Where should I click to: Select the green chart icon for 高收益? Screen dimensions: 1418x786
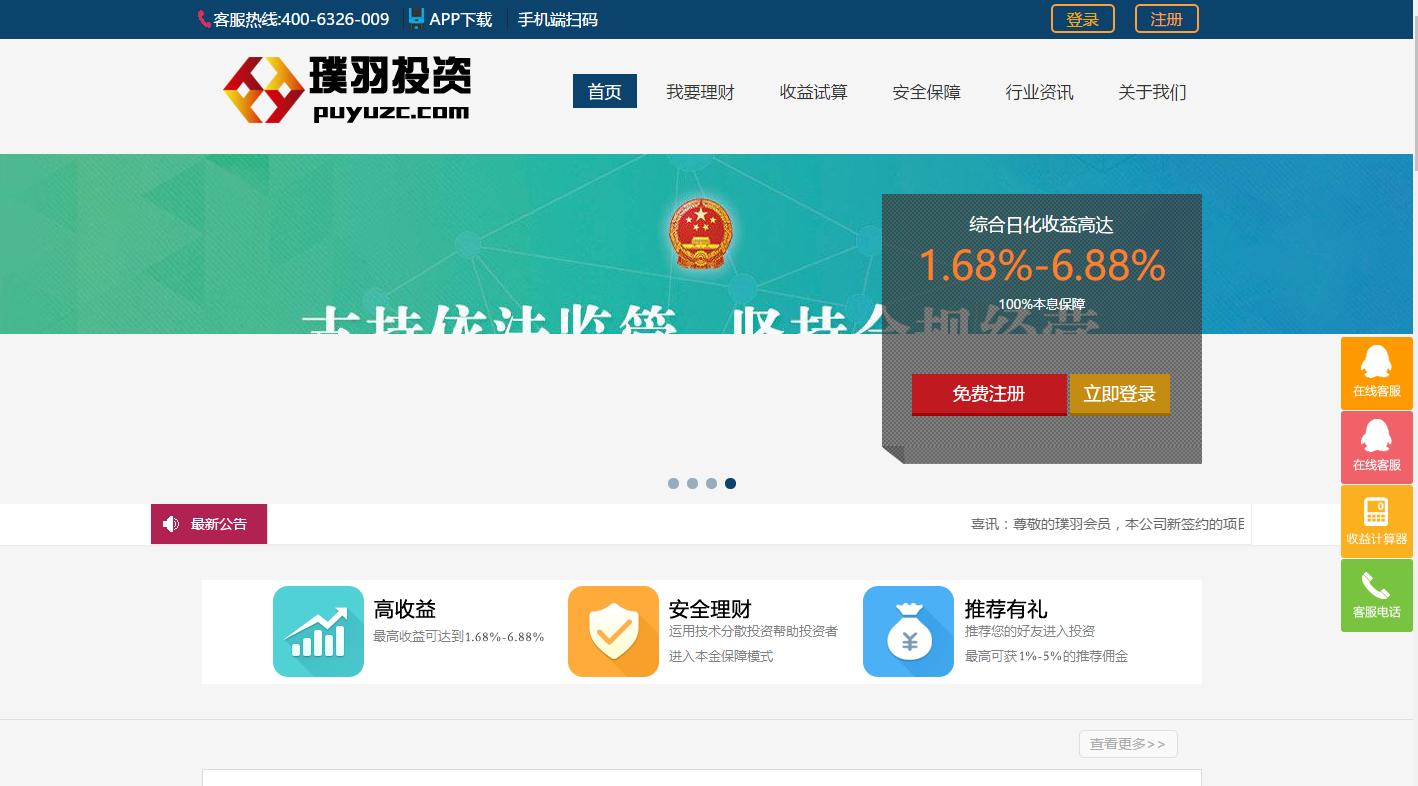point(318,631)
